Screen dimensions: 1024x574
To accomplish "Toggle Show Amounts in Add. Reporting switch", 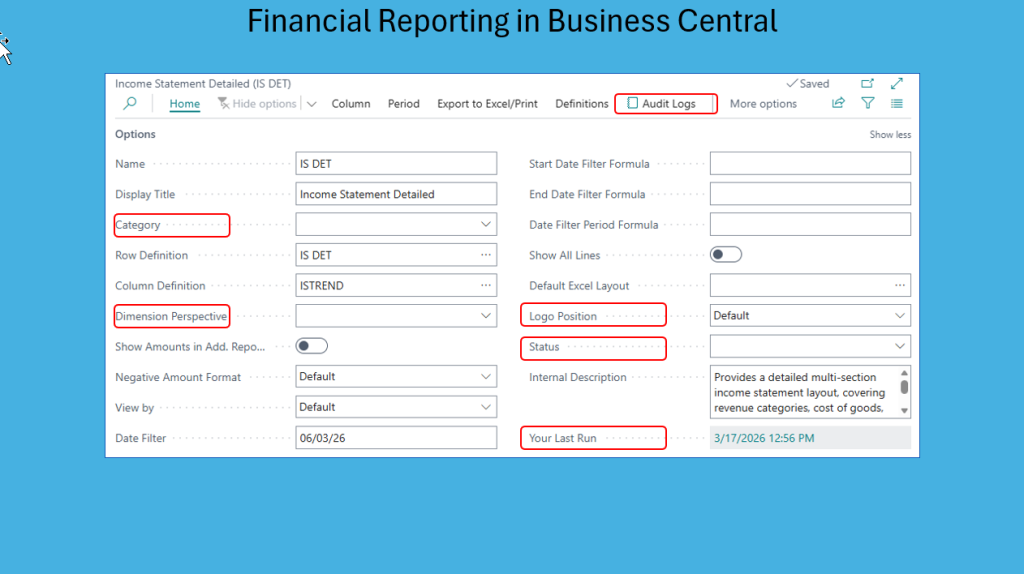I will [312, 346].
